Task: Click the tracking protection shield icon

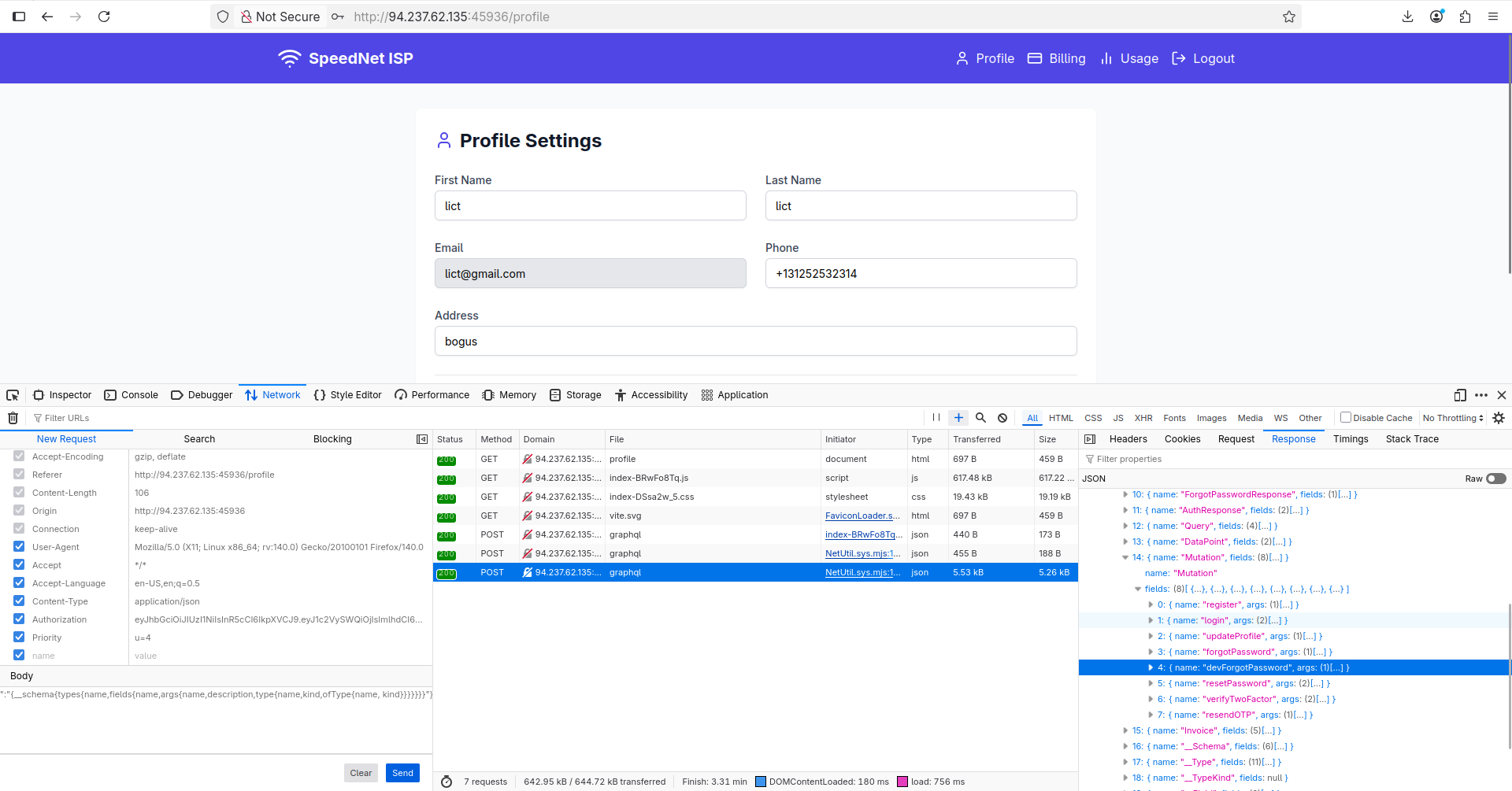Action: 223,17
